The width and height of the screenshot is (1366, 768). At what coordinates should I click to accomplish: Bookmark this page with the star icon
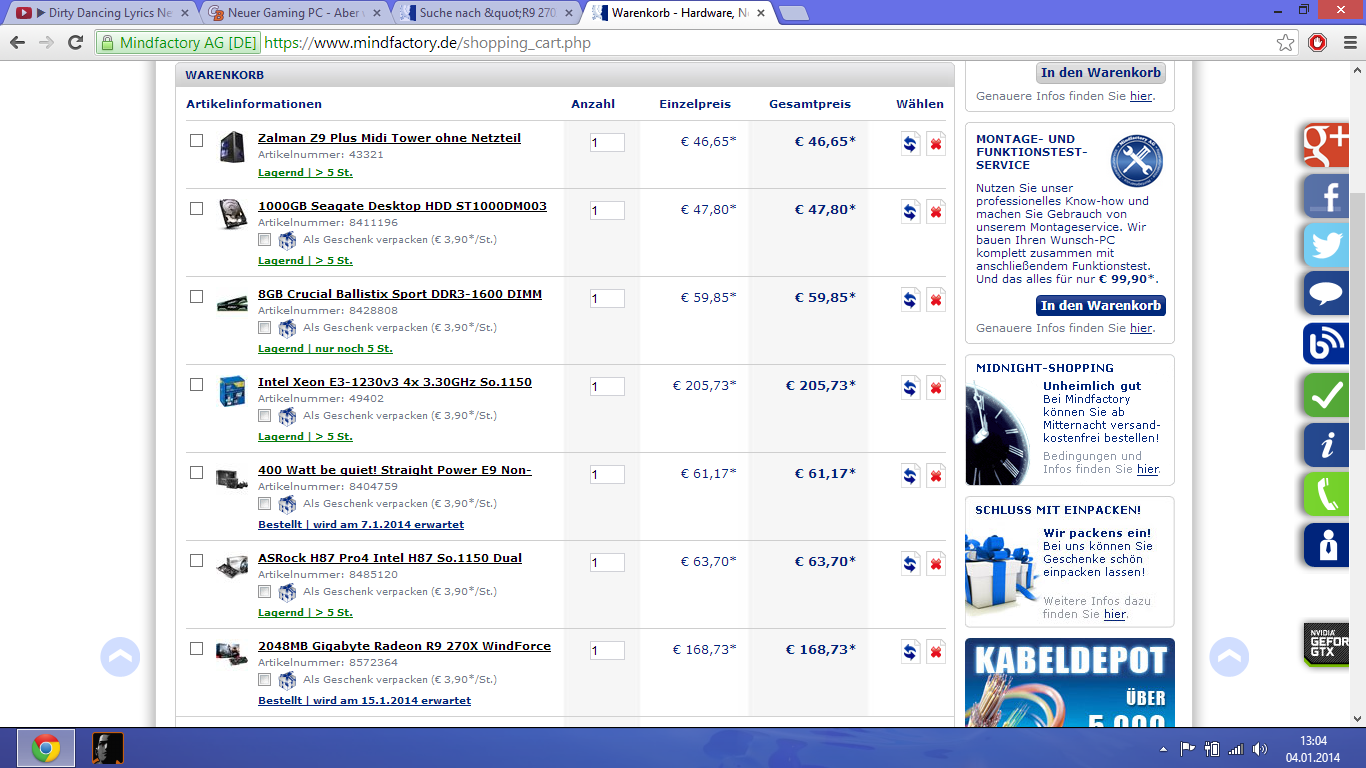(1285, 43)
